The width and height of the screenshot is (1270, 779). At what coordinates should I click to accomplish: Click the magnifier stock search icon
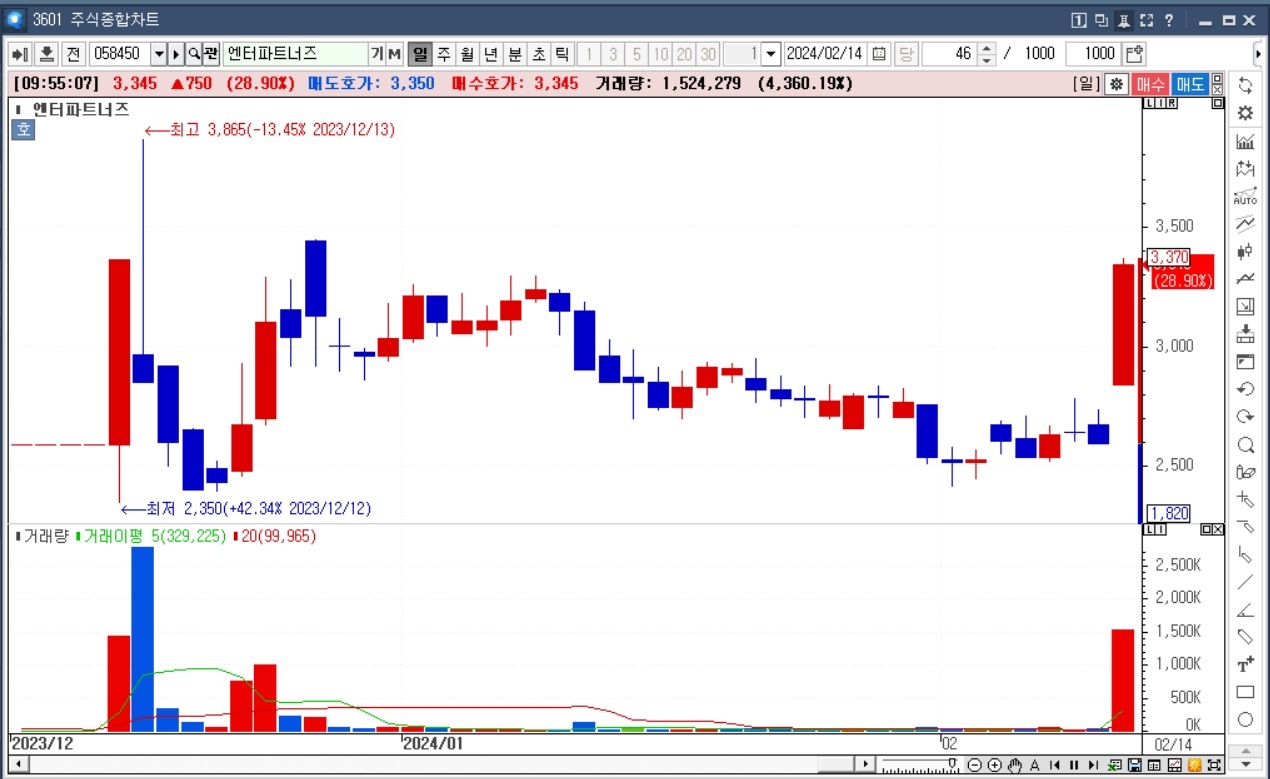(194, 53)
